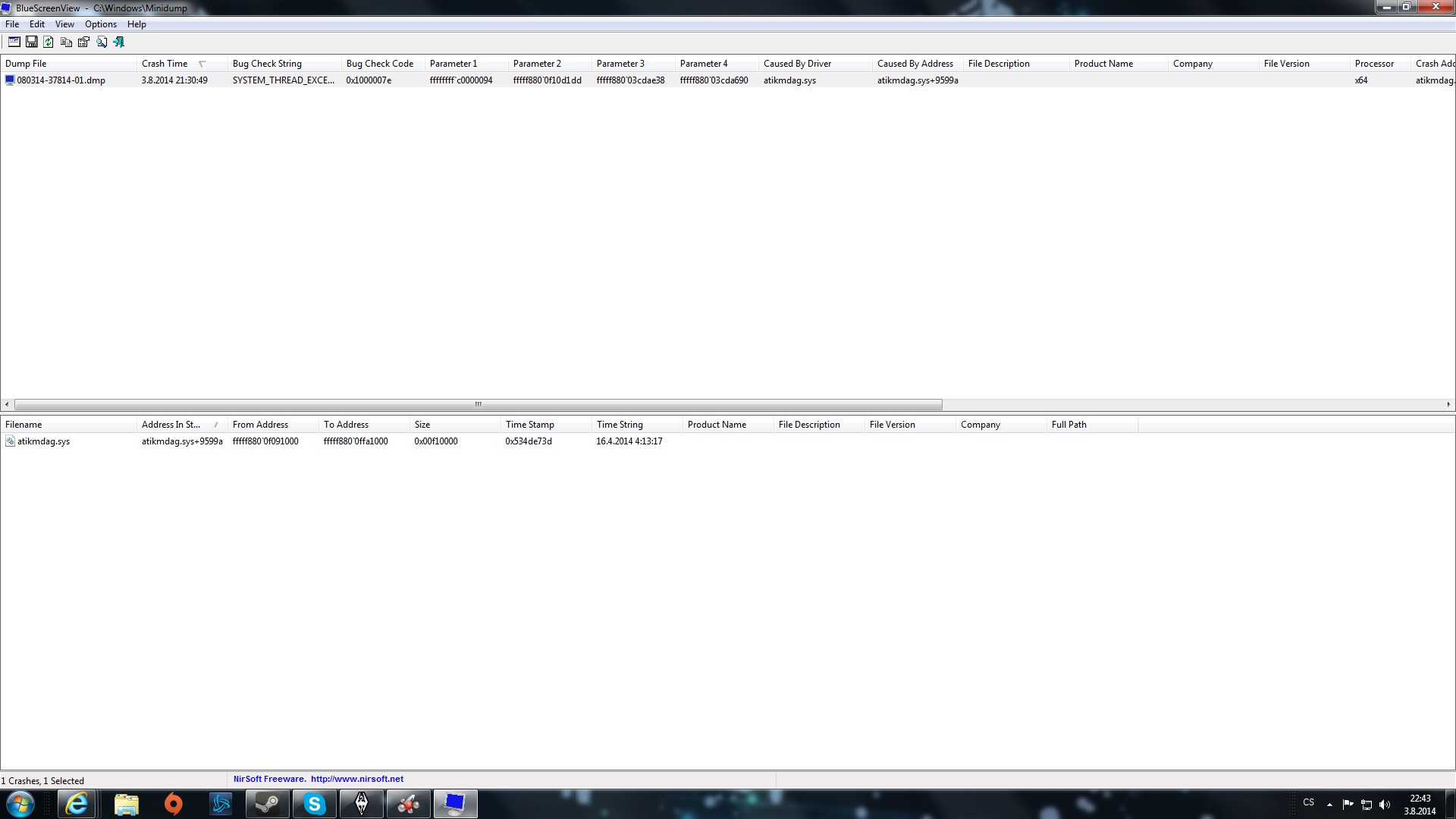Screen dimensions: 1456x819
Task: Select the atikmdag.sys driver row
Action: (43, 441)
